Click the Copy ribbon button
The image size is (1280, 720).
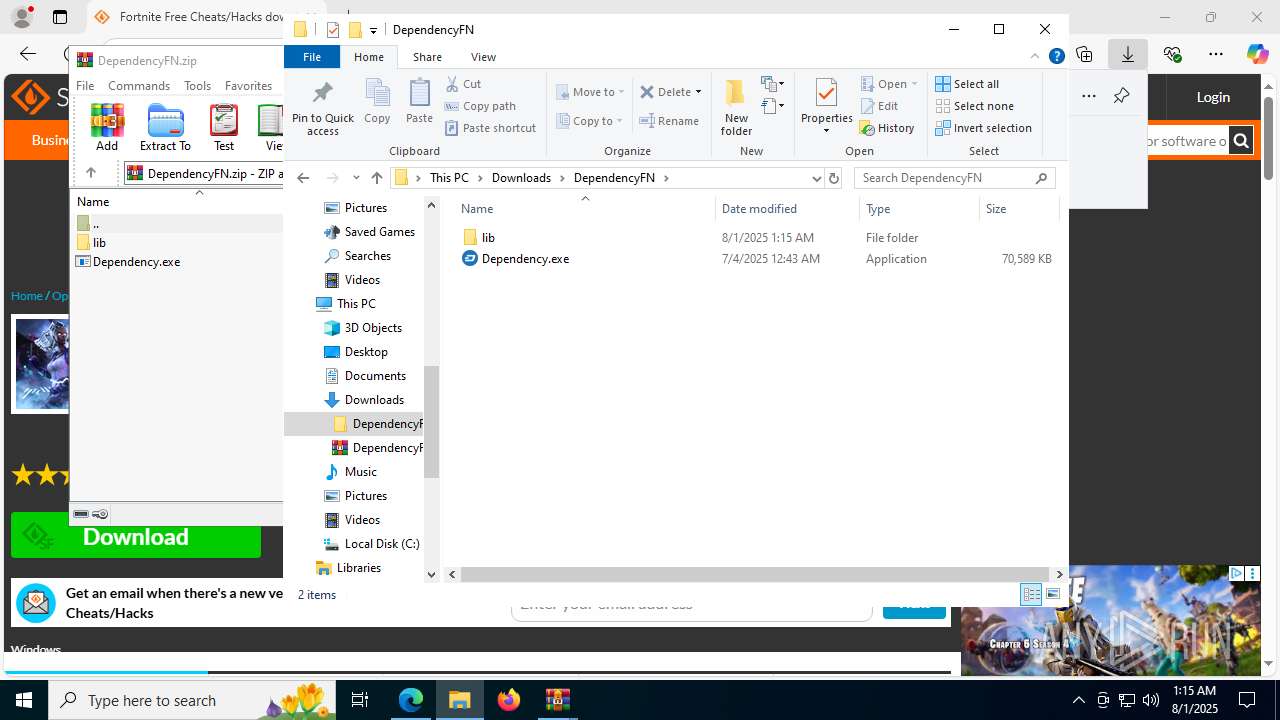tap(377, 102)
